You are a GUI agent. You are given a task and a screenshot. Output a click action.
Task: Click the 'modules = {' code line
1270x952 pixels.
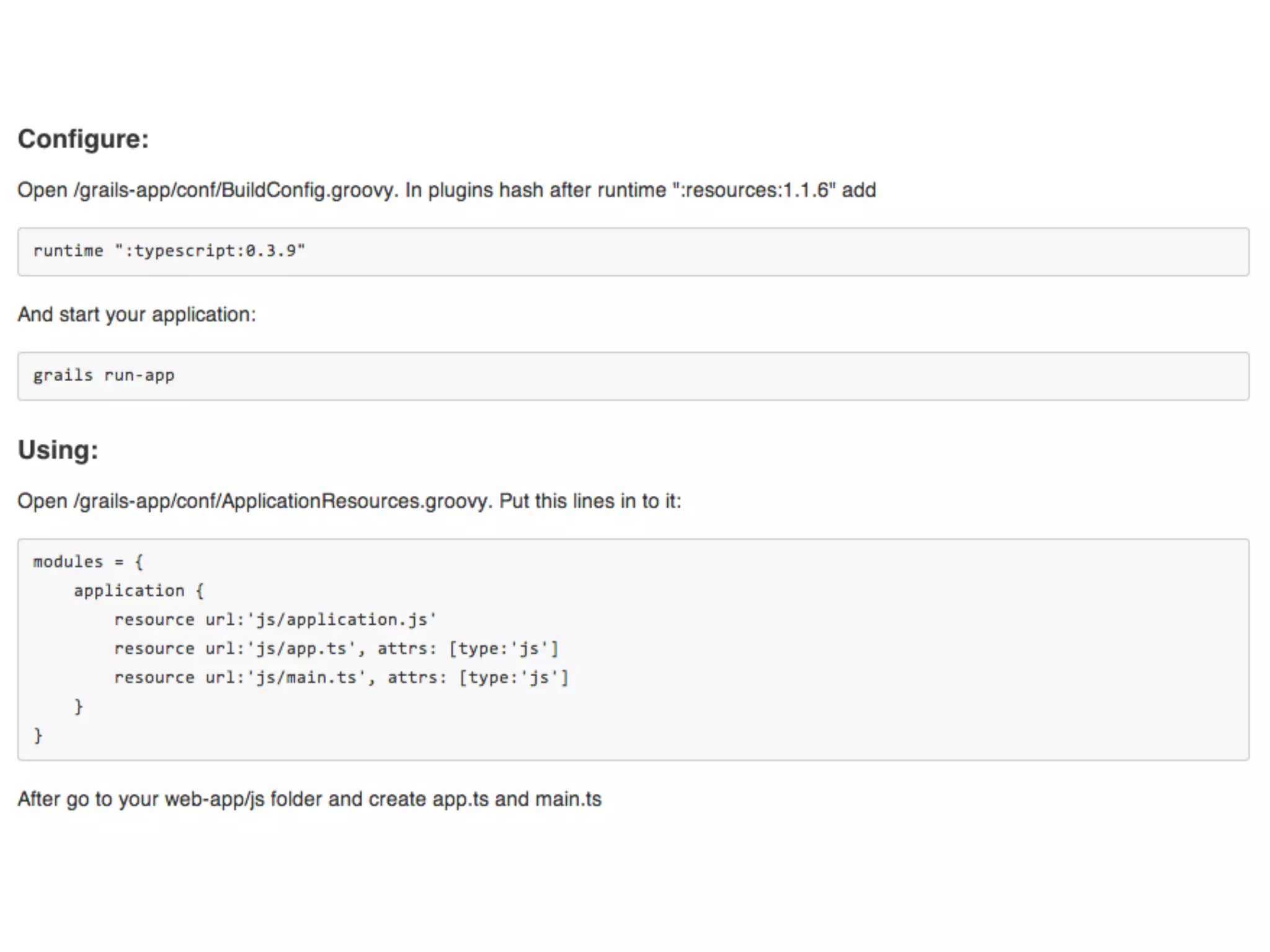88,562
